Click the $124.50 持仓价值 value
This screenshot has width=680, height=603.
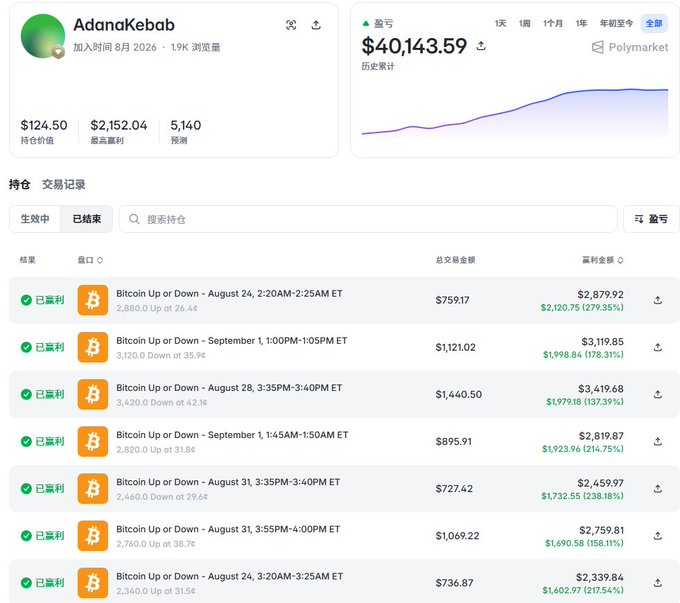[44, 125]
